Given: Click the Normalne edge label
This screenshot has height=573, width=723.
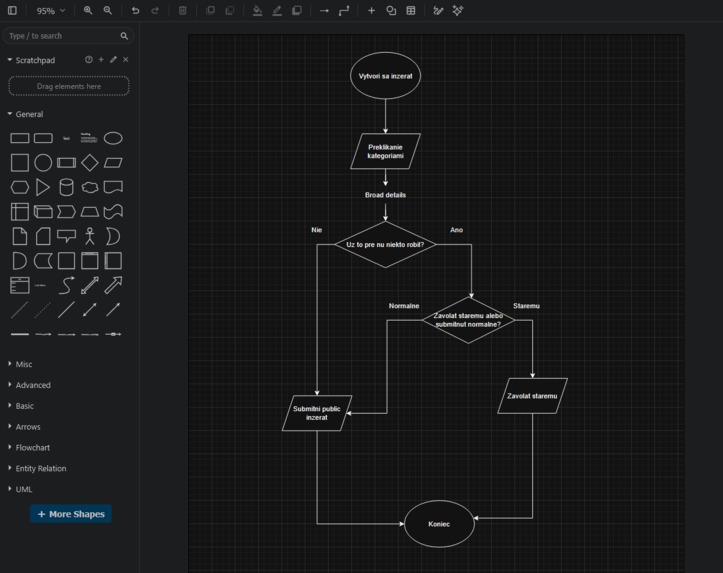Looking at the screenshot, I should pos(404,306).
